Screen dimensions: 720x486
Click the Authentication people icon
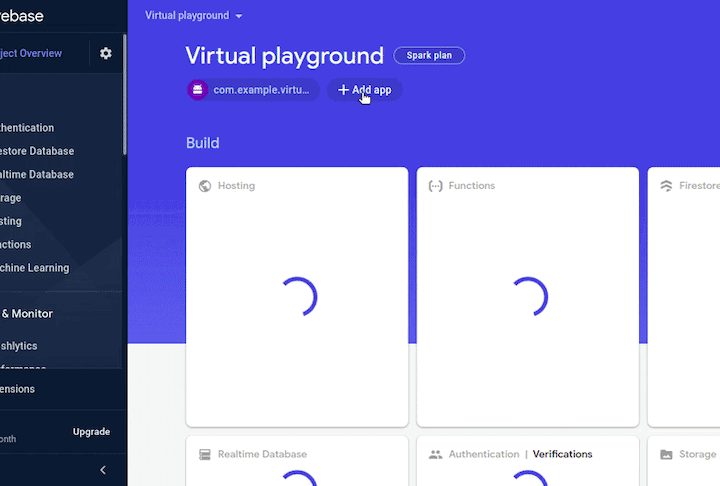point(435,454)
